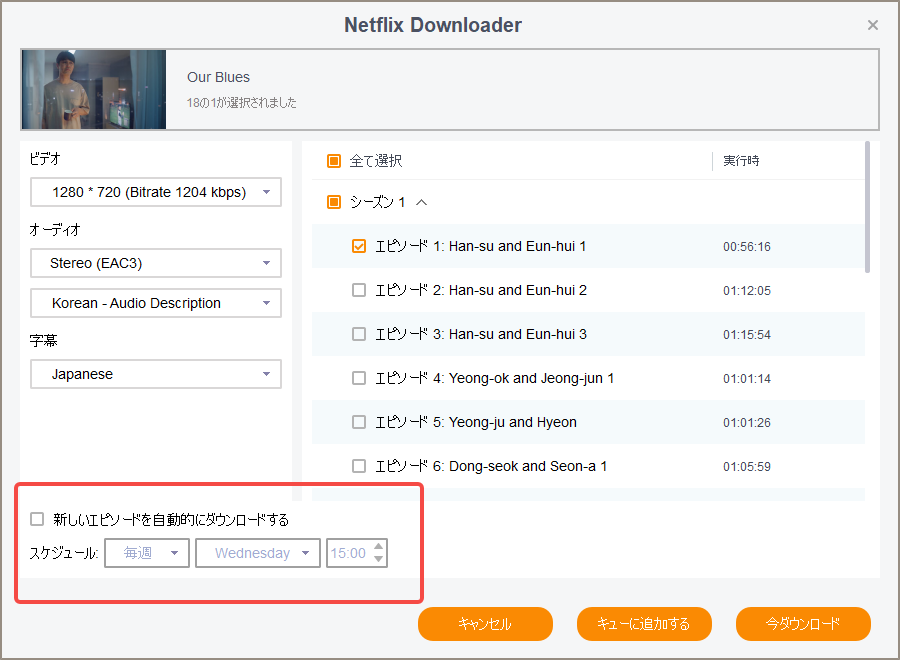Check エピソード 3: Han-su and Eun-hui 3

[359, 334]
